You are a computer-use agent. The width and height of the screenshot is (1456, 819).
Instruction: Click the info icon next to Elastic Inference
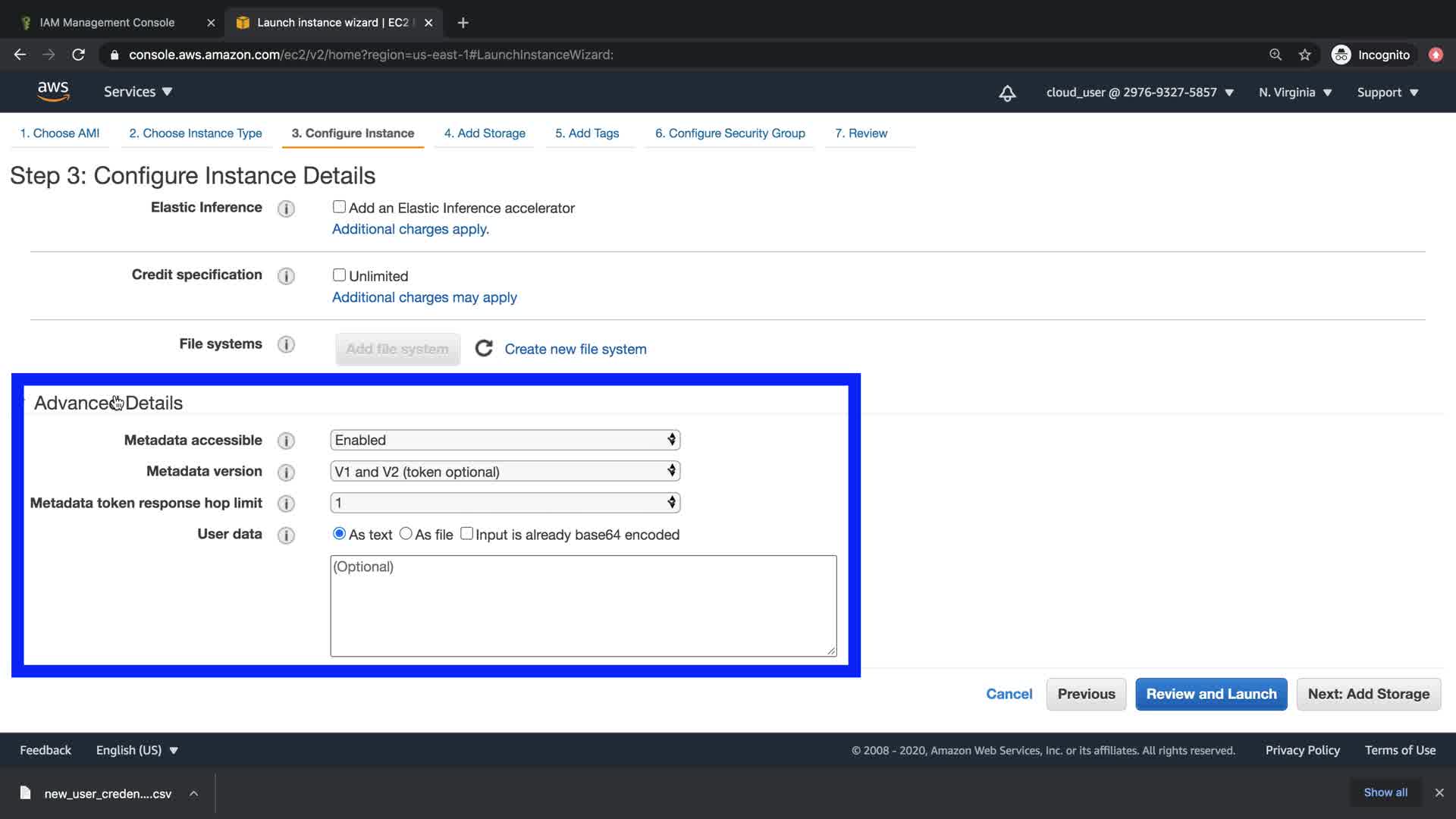(286, 209)
